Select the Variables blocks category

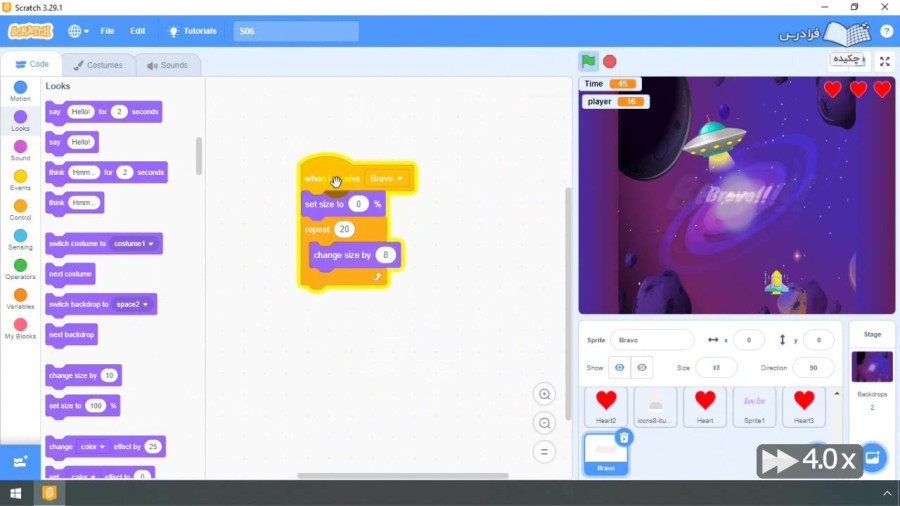20,299
